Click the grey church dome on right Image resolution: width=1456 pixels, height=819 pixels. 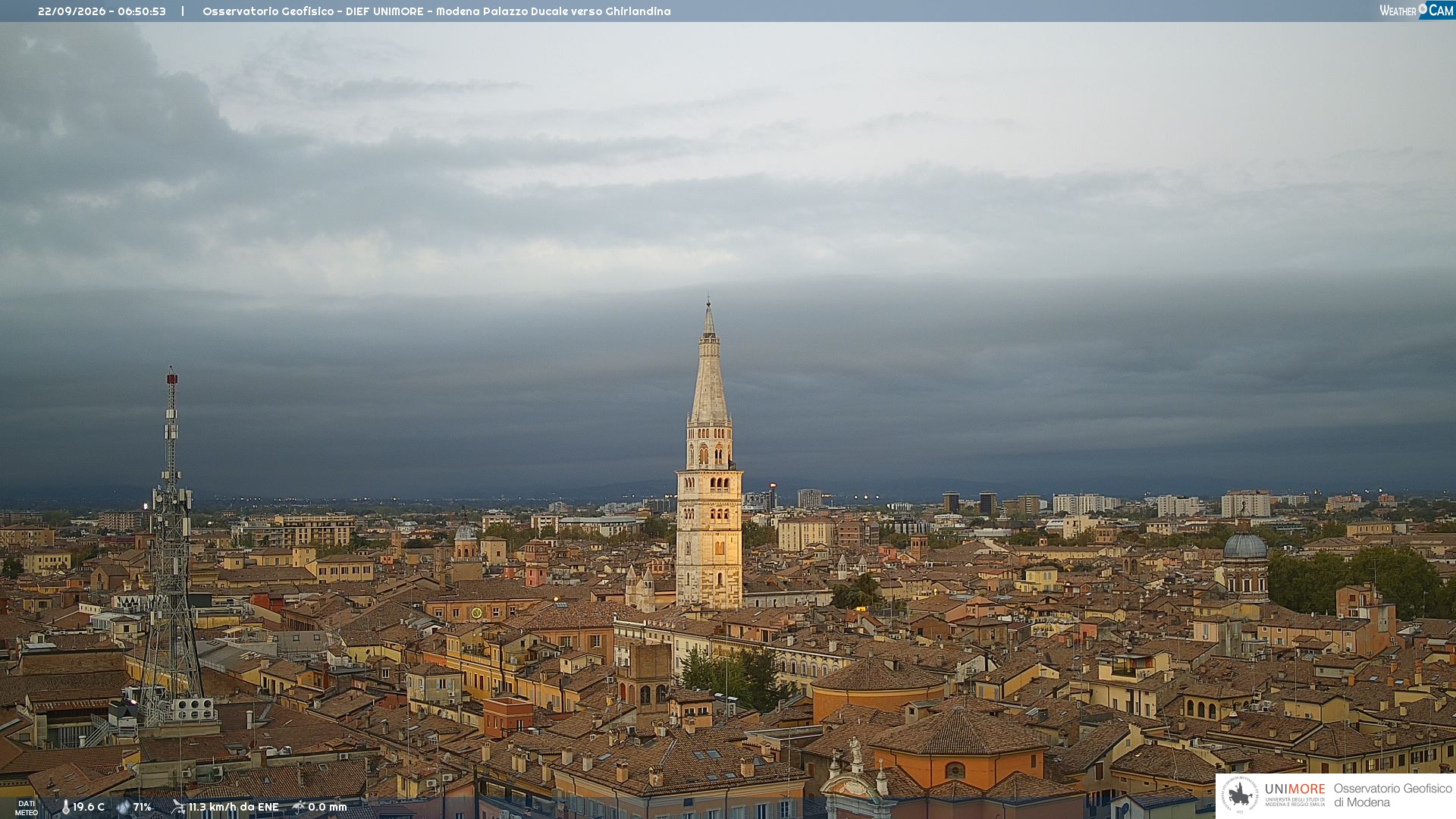click(x=1245, y=546)
